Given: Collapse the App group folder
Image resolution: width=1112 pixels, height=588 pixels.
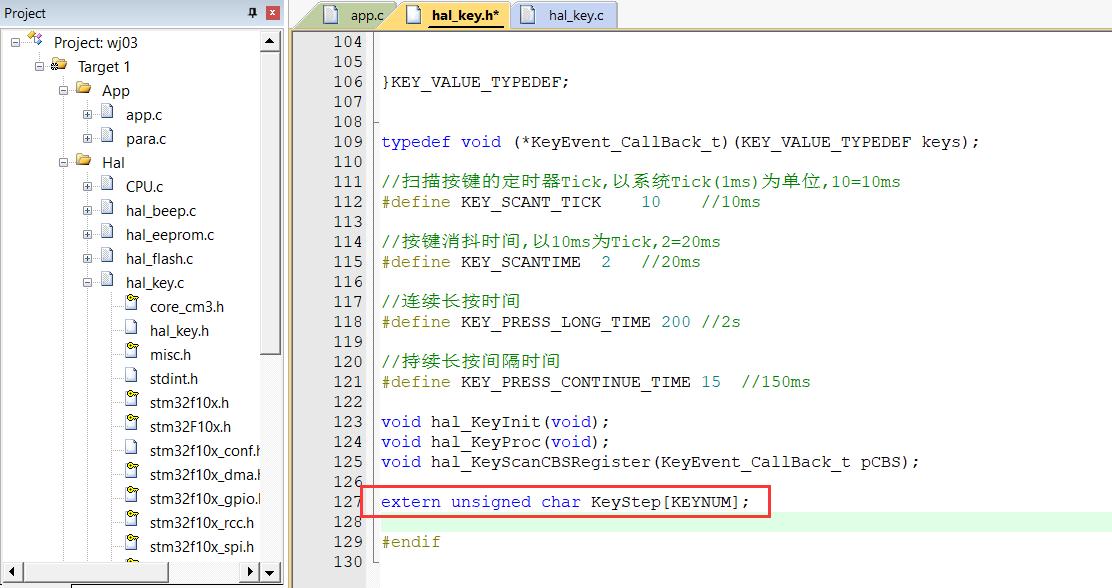Looking at the screenshot, I should [63, 91].
